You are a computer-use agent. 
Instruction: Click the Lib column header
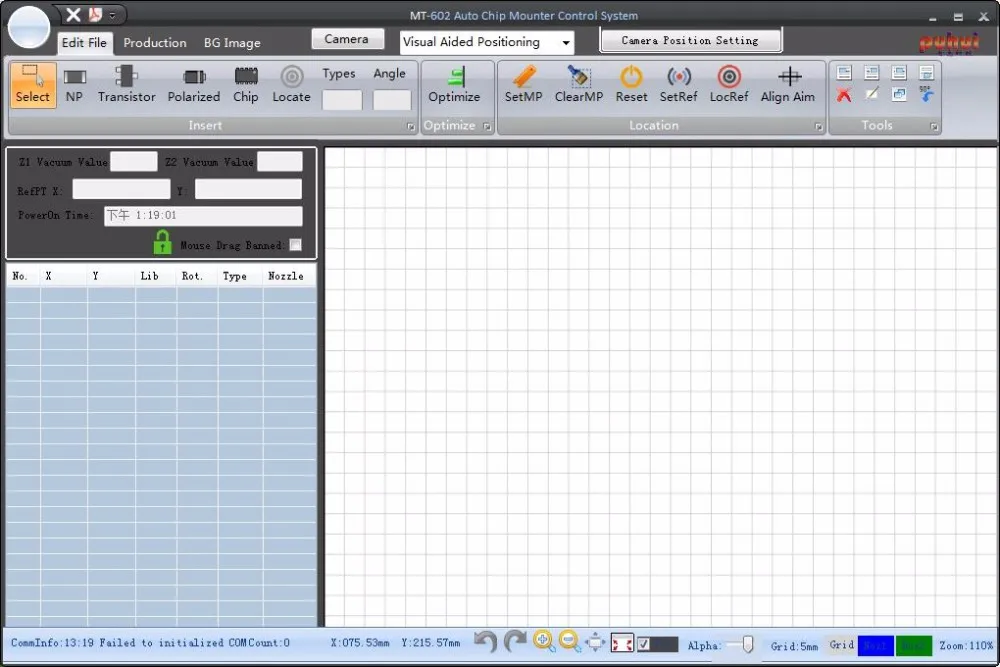[x=150, y=276]
